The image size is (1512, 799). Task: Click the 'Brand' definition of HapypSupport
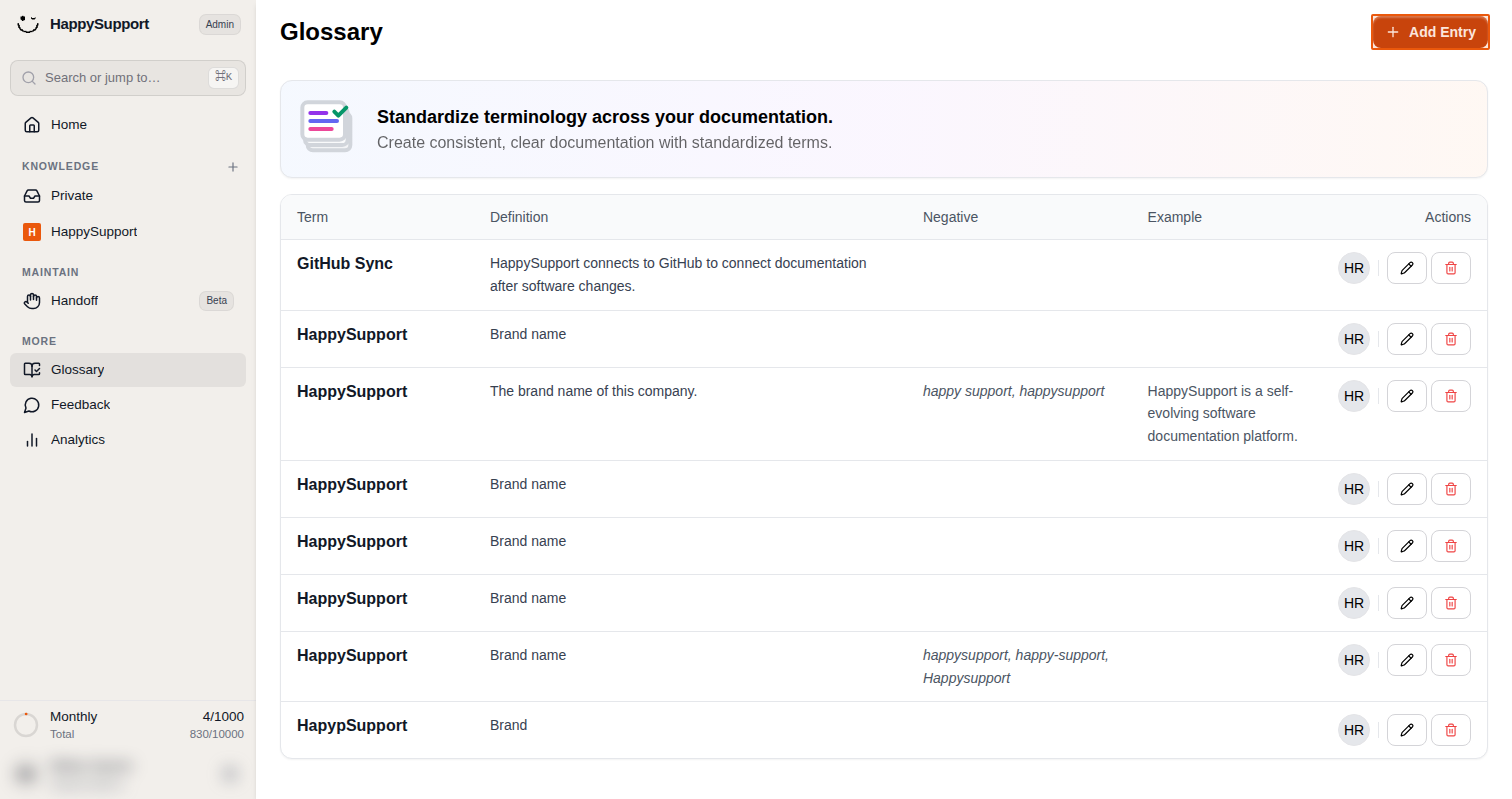click(x=508, y=726)
